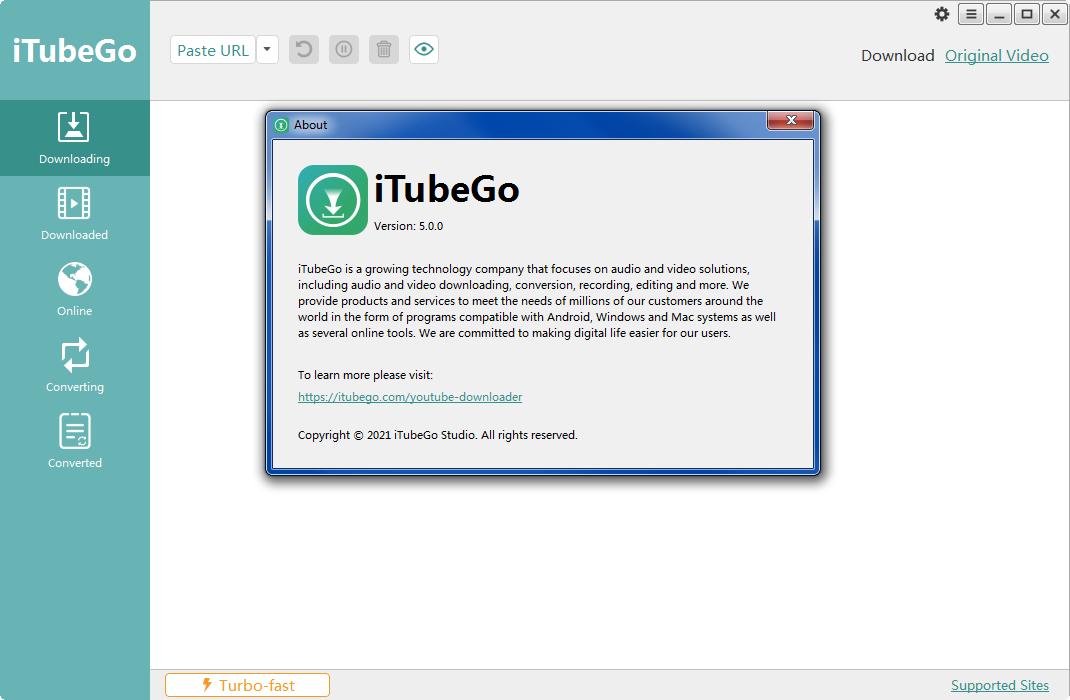Open the Converted files section

74,441
